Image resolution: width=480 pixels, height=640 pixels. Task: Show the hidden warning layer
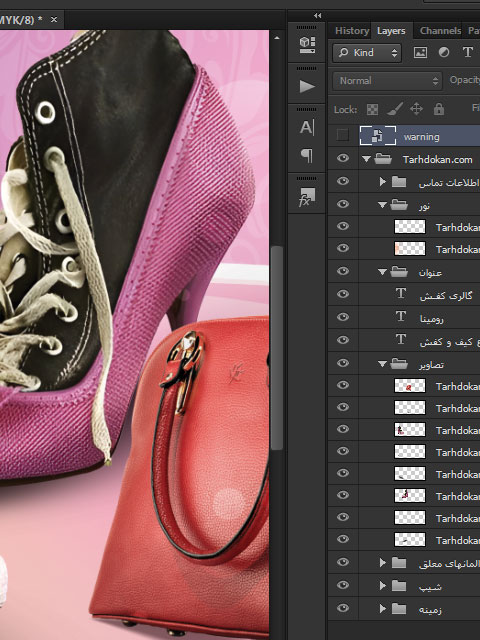pos(342,135)
